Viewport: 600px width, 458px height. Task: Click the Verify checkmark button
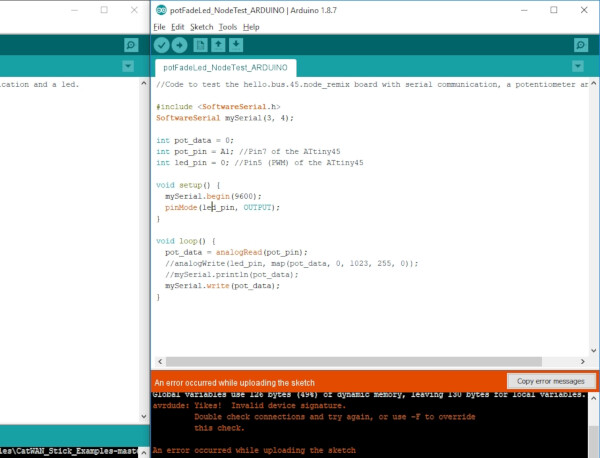(161, 45)
